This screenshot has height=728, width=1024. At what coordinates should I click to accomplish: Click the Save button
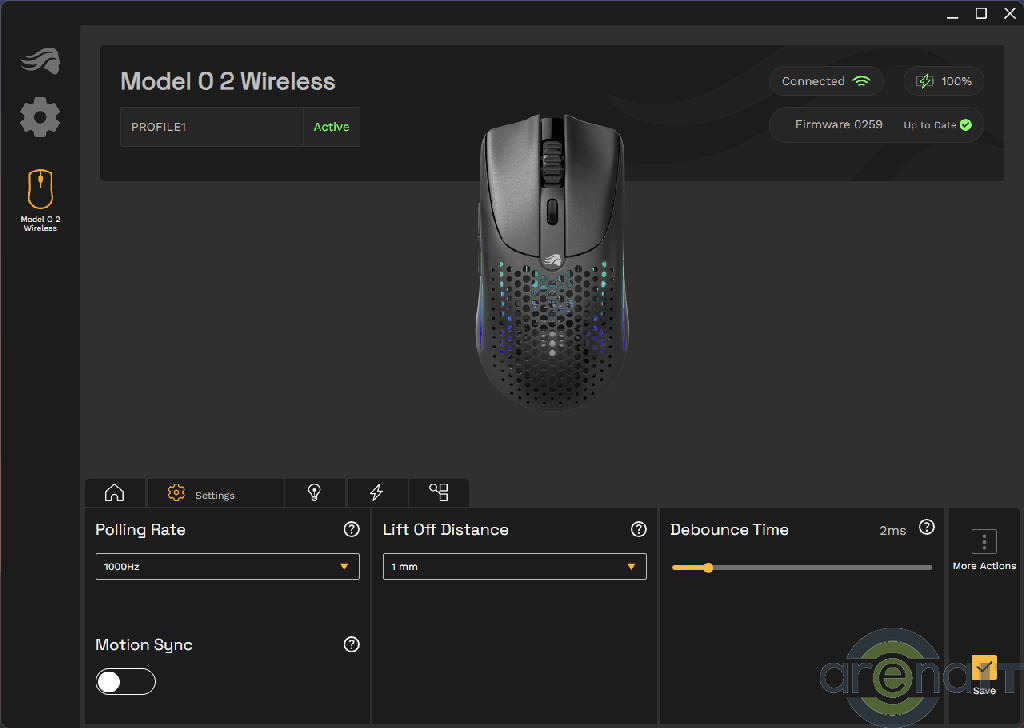[x=984, y=673]
